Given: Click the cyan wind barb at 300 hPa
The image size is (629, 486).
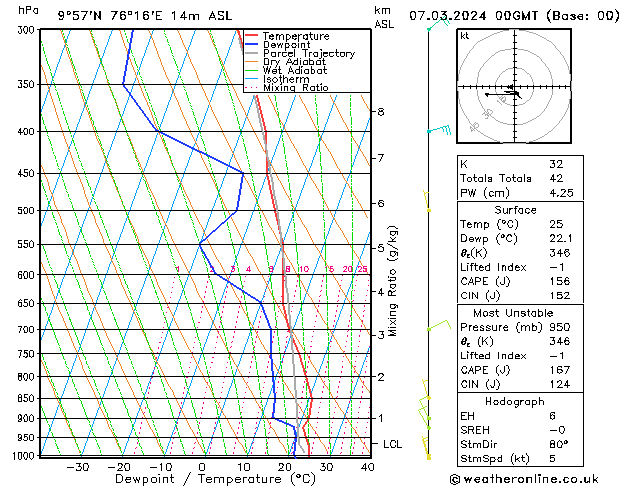Looking at the screenshot, I should click(436, 27).
